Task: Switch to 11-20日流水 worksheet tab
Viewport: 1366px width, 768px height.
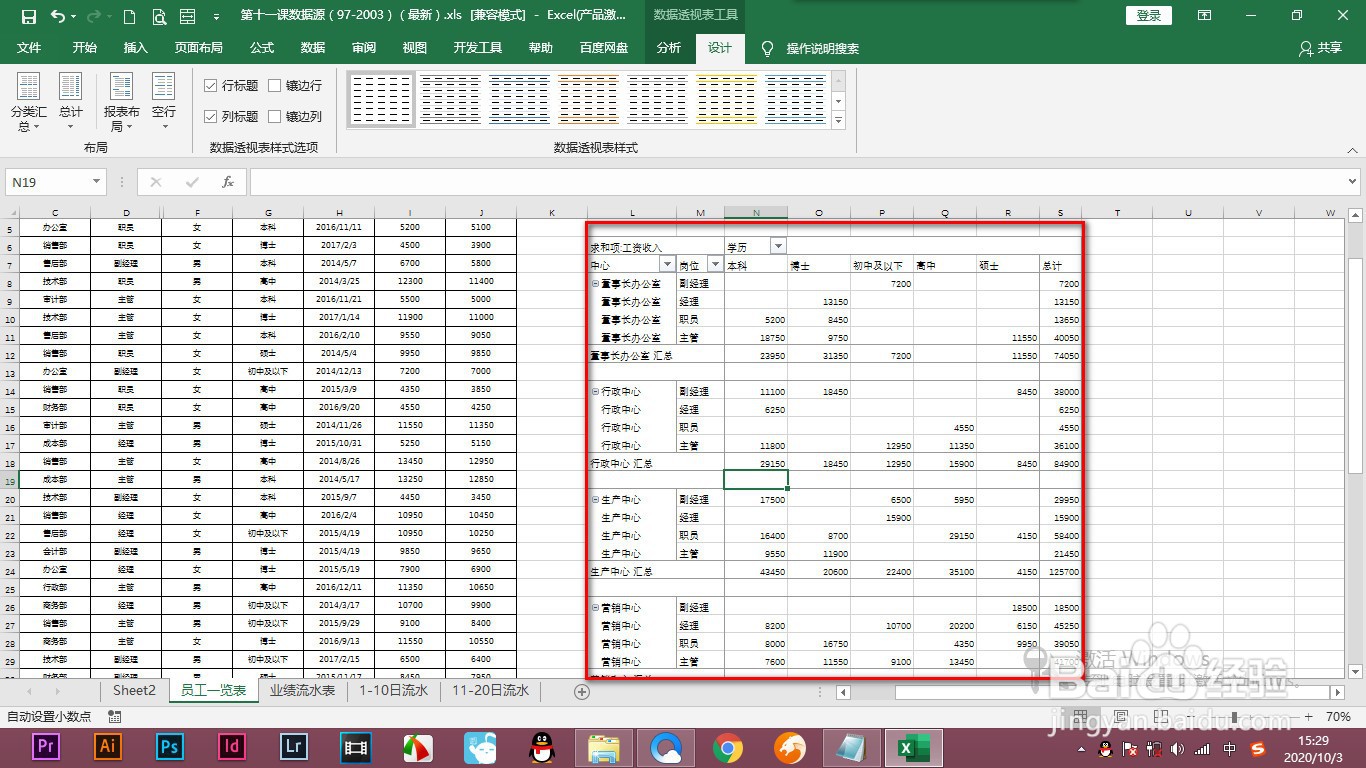Action: point(490,690)
